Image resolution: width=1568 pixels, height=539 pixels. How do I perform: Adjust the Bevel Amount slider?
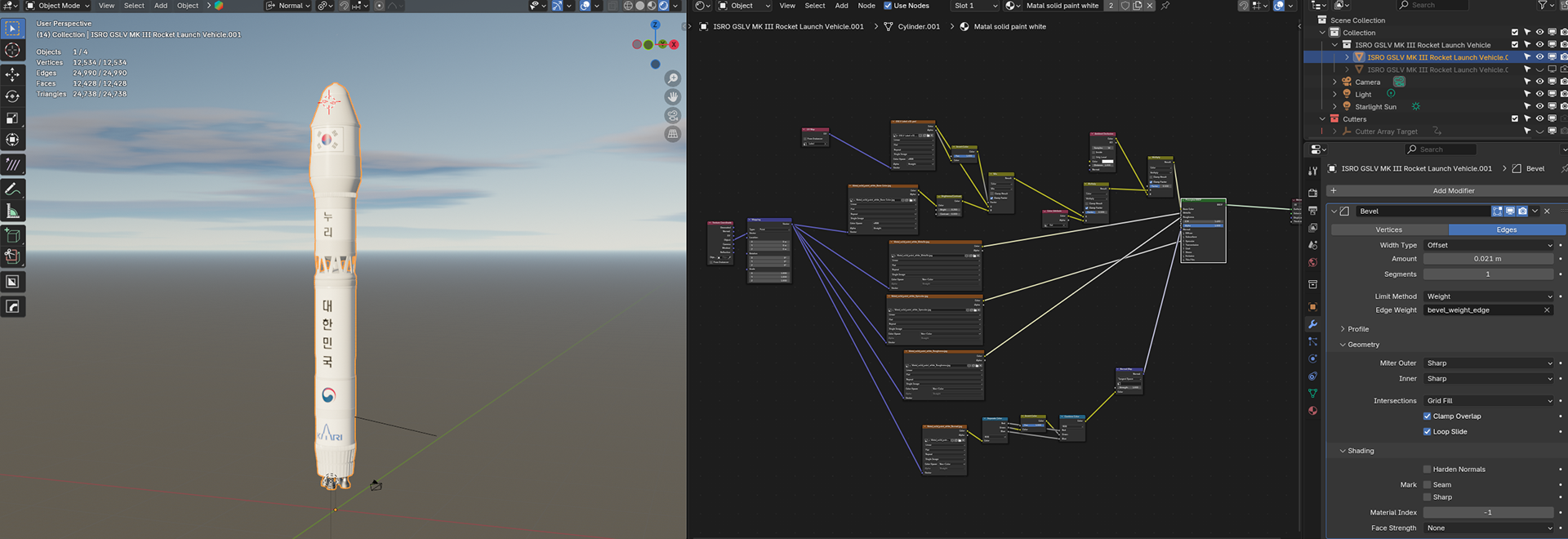(1489, 259)
